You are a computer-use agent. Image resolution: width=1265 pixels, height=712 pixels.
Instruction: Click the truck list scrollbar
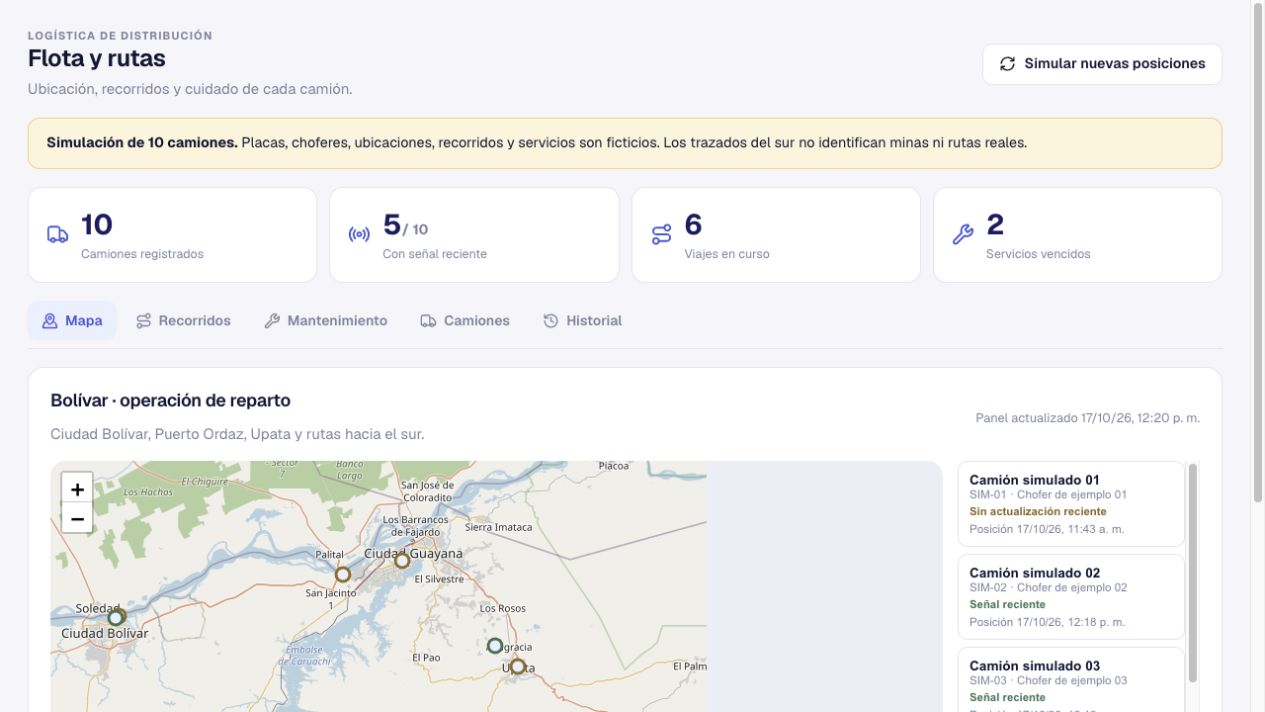[x=1192, y=572]
